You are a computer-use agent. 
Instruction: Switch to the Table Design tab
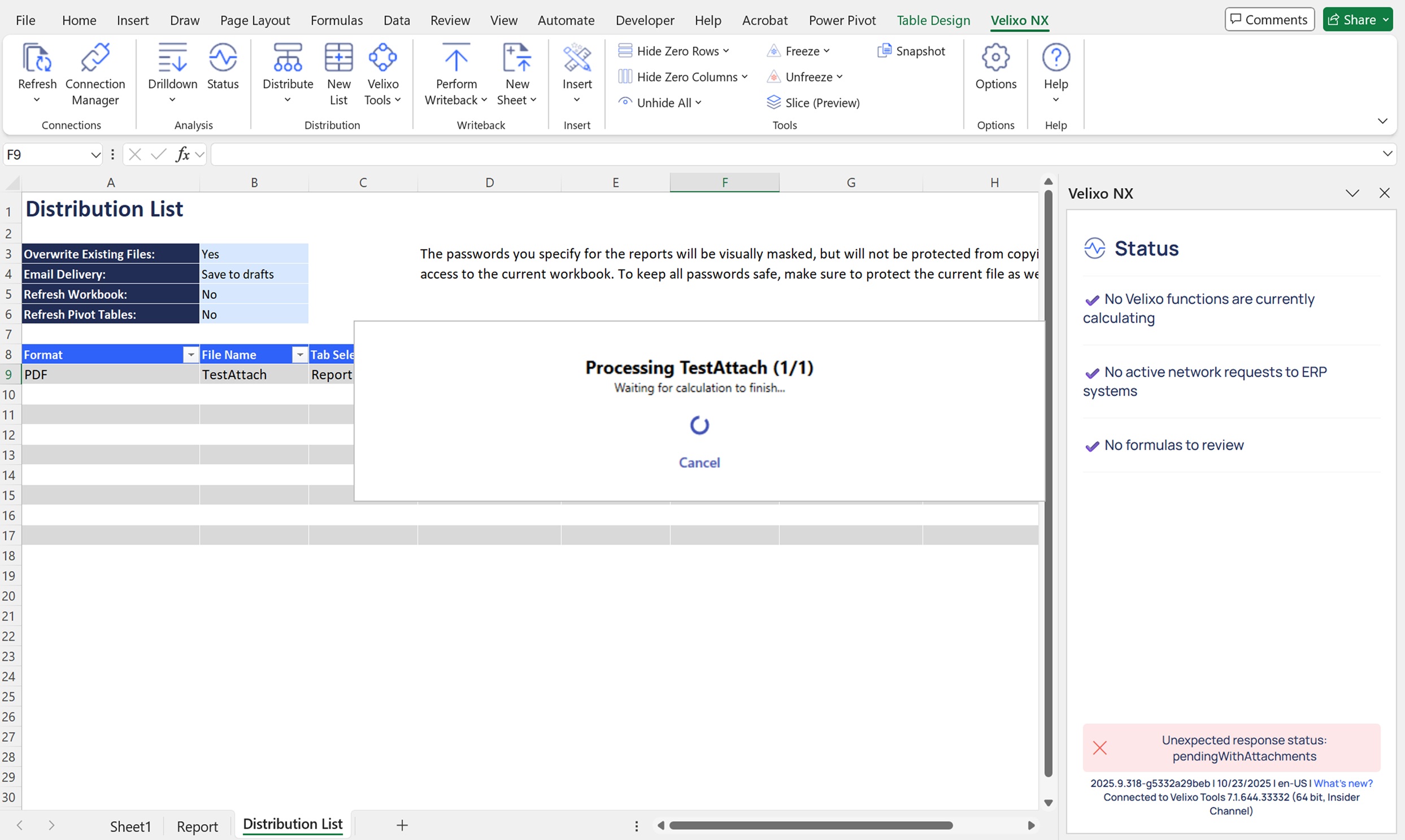point(933,20)
